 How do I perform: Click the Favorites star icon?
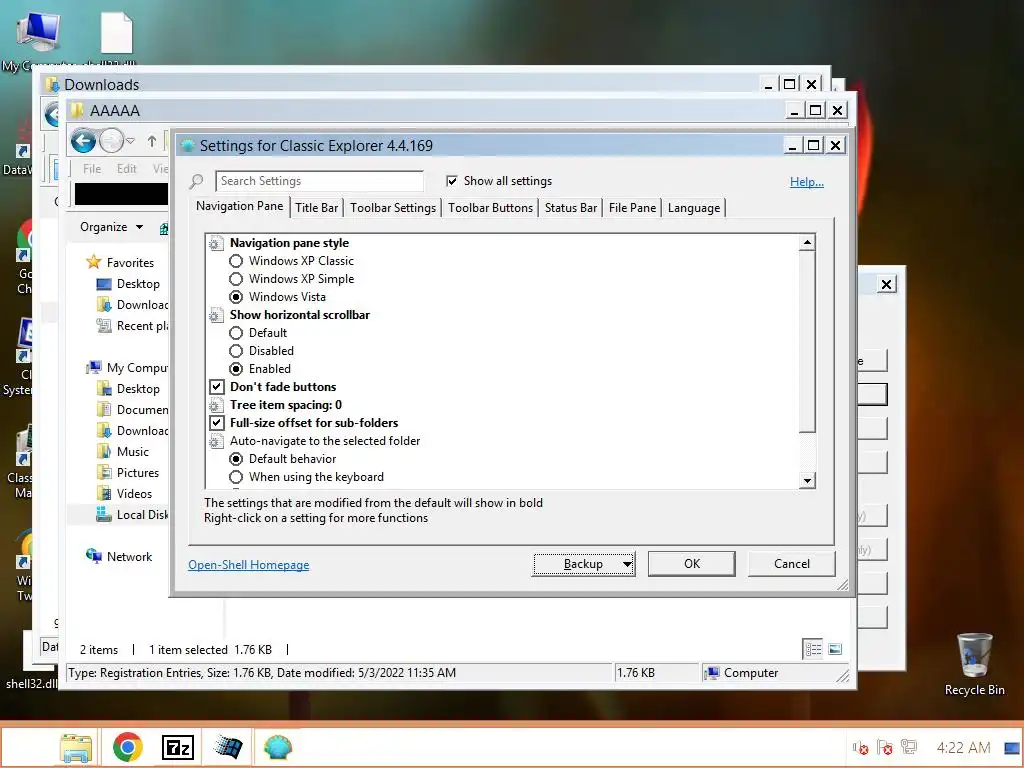pyautogui.click(x=94, y=262)
